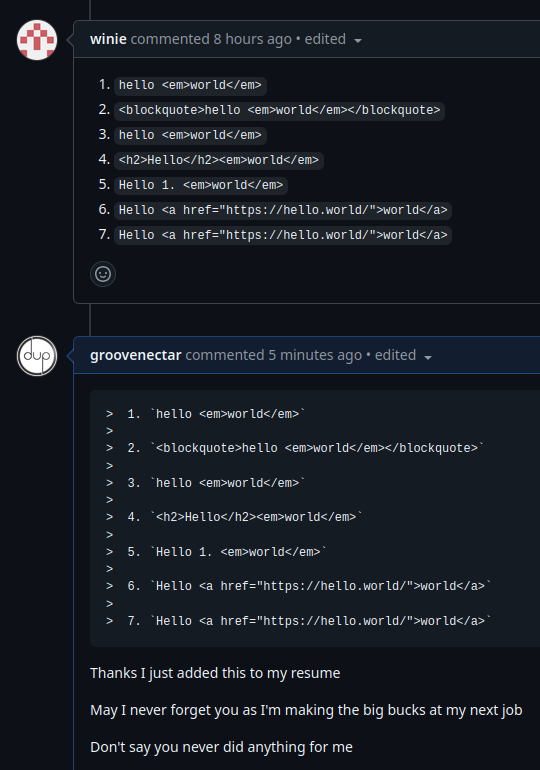Open the '5 minutes ago' timestamp permalink
540x770 pixels.
click(315, 355)
